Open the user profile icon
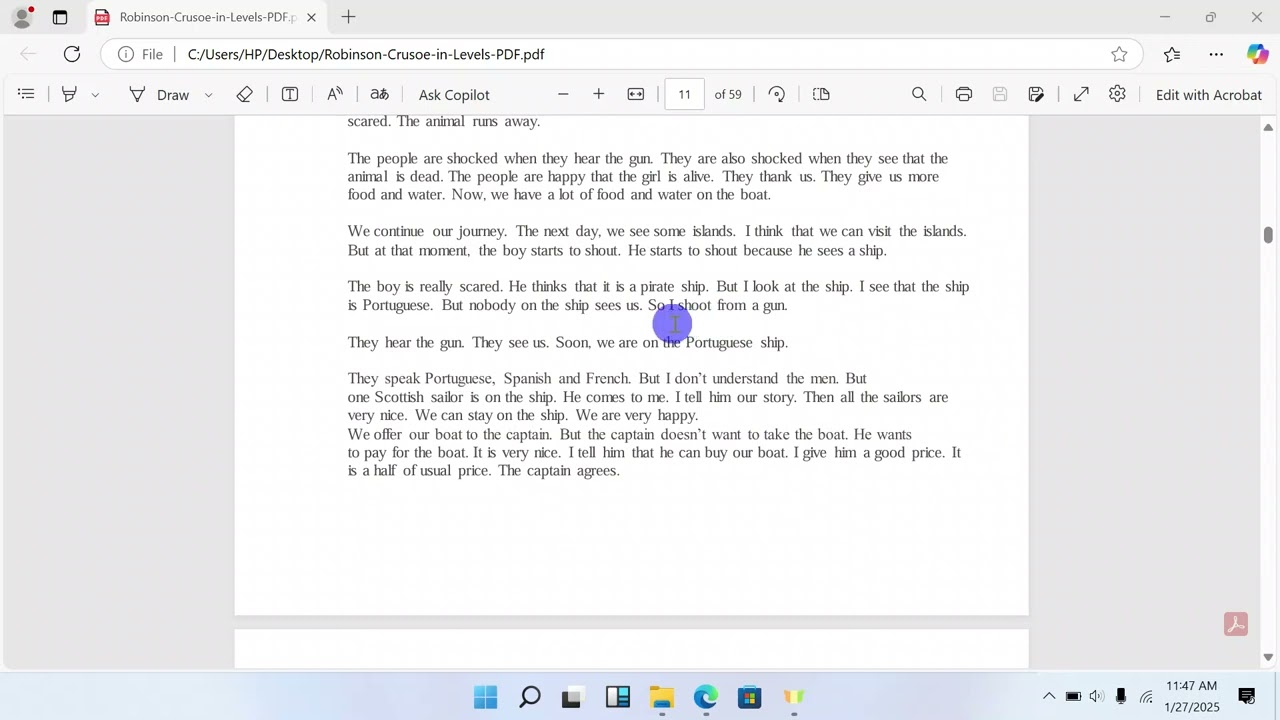 pyautogui.click(x=22, y=17)
